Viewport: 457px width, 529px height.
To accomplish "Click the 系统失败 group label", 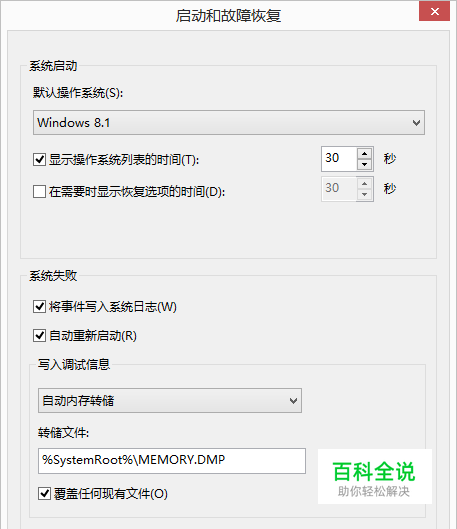I will tap(53, 276).
